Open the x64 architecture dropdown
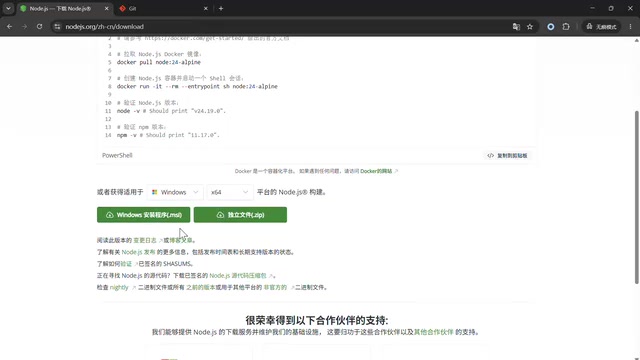This screenshot has width=640, height=360. point(230,192)
